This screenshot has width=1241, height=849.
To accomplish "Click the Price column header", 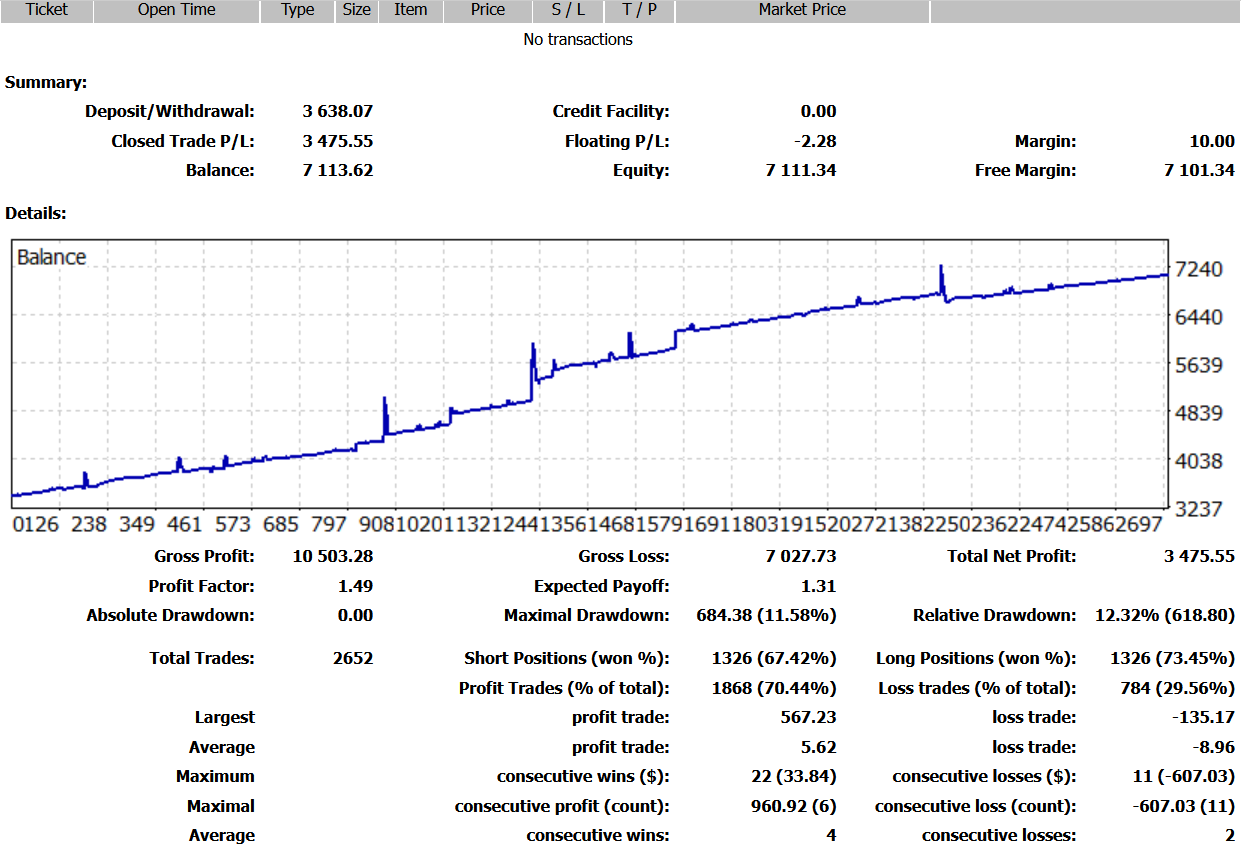I will point(488,11).
